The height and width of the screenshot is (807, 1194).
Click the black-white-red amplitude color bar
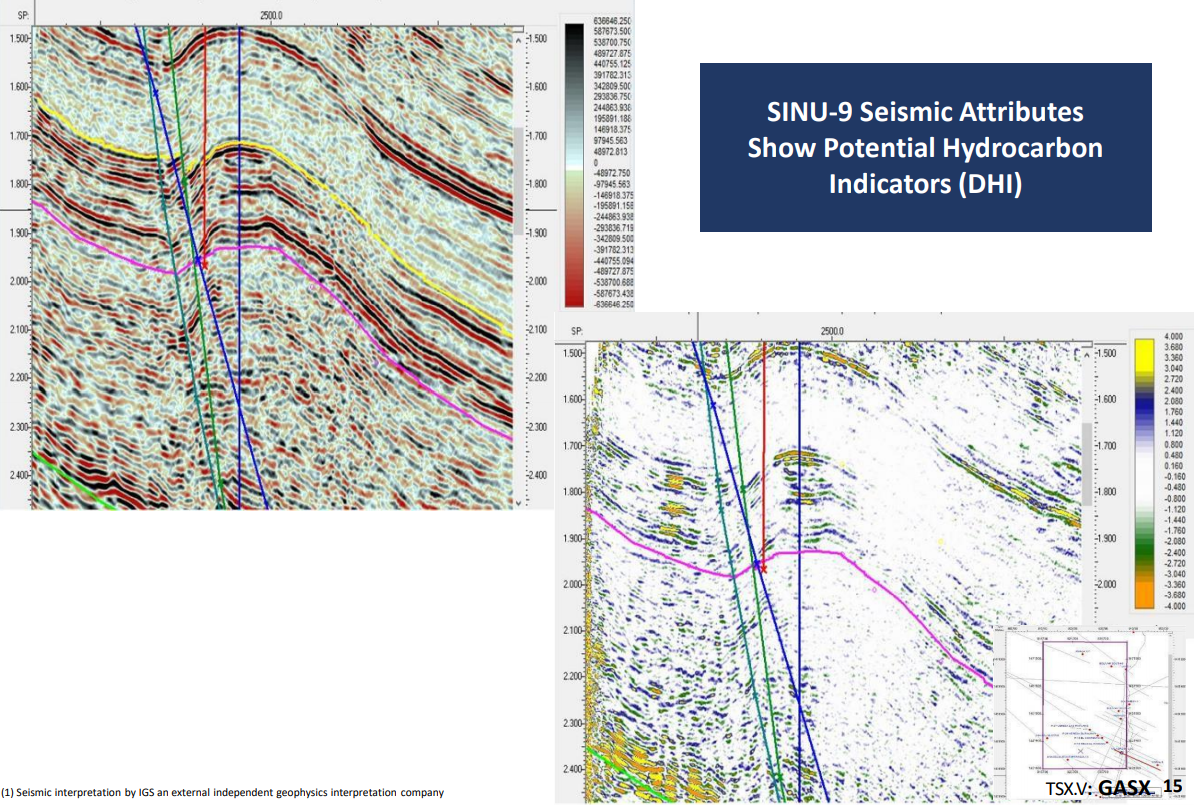click(x=574, y=165)
